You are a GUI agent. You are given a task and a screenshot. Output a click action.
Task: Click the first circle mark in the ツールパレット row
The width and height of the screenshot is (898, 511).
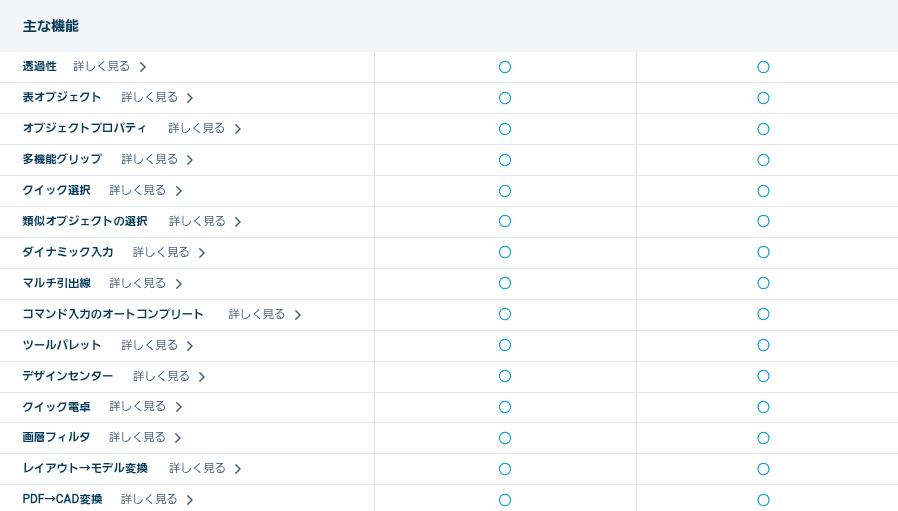[505, 345]
